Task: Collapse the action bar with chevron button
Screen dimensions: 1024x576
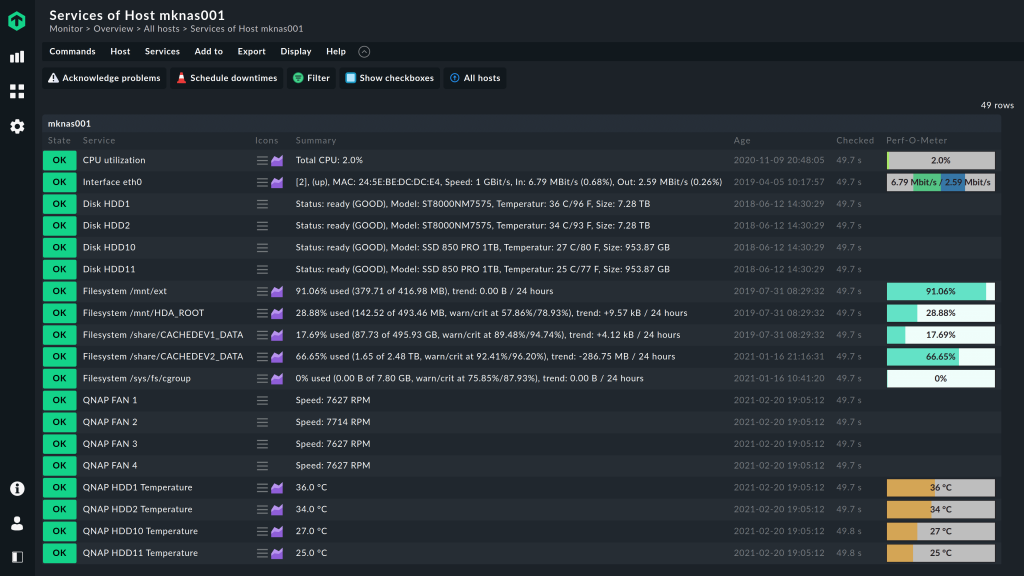Action: 364,52
